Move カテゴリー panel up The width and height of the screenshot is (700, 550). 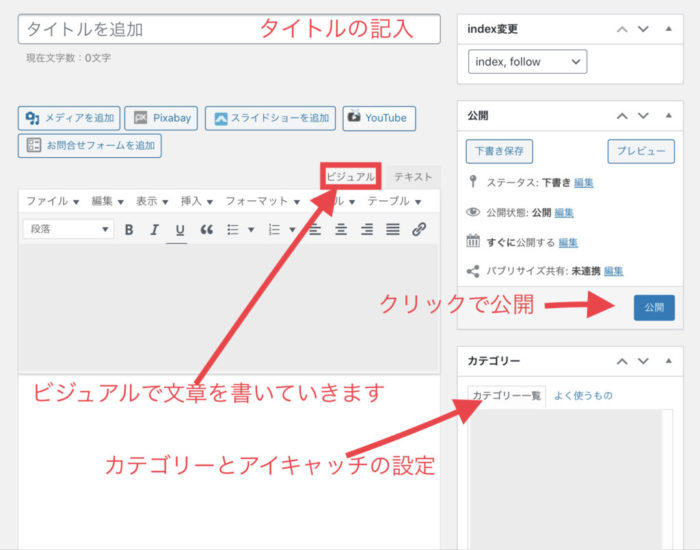point(622,361)
